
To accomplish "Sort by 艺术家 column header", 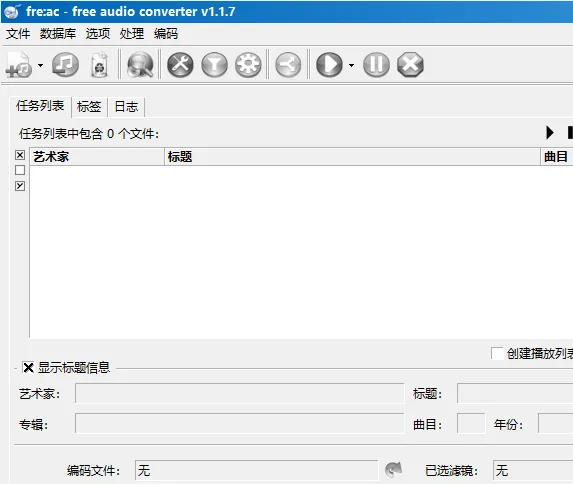I will [97, 157].
